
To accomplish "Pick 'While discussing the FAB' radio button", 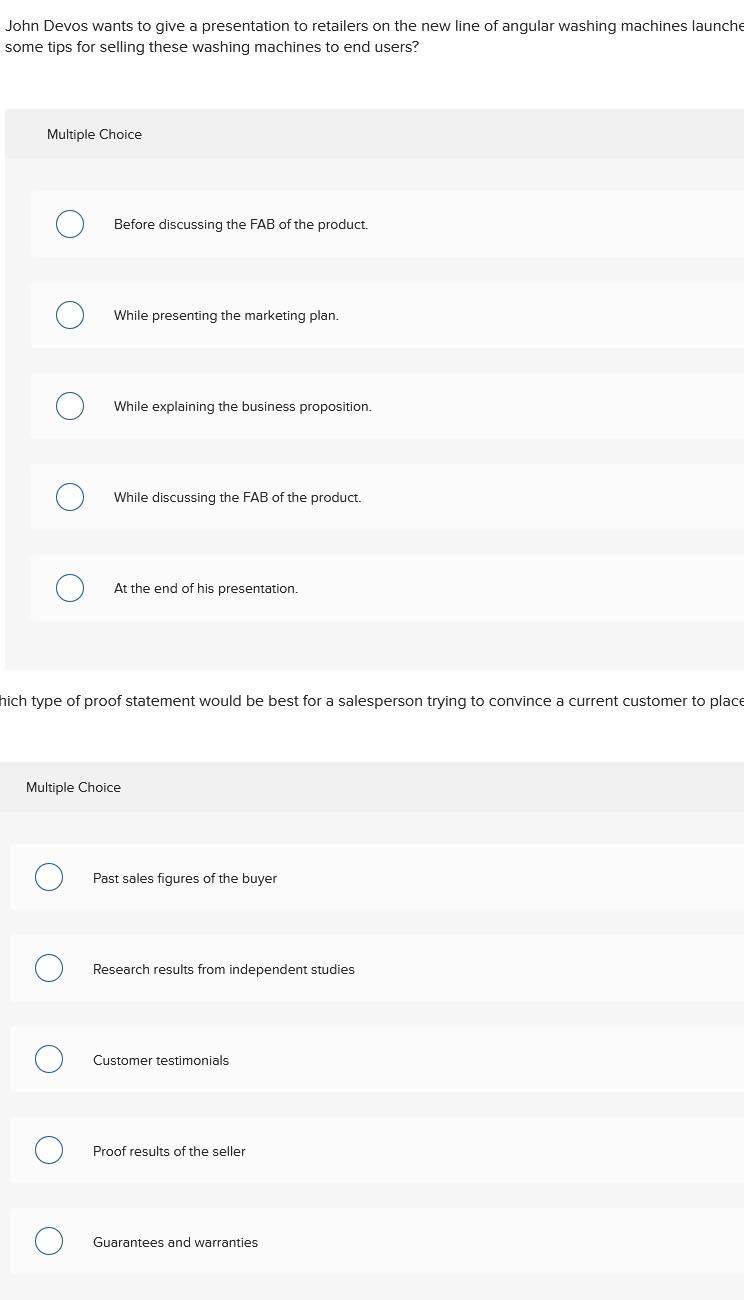I will [x=70, y=497].
